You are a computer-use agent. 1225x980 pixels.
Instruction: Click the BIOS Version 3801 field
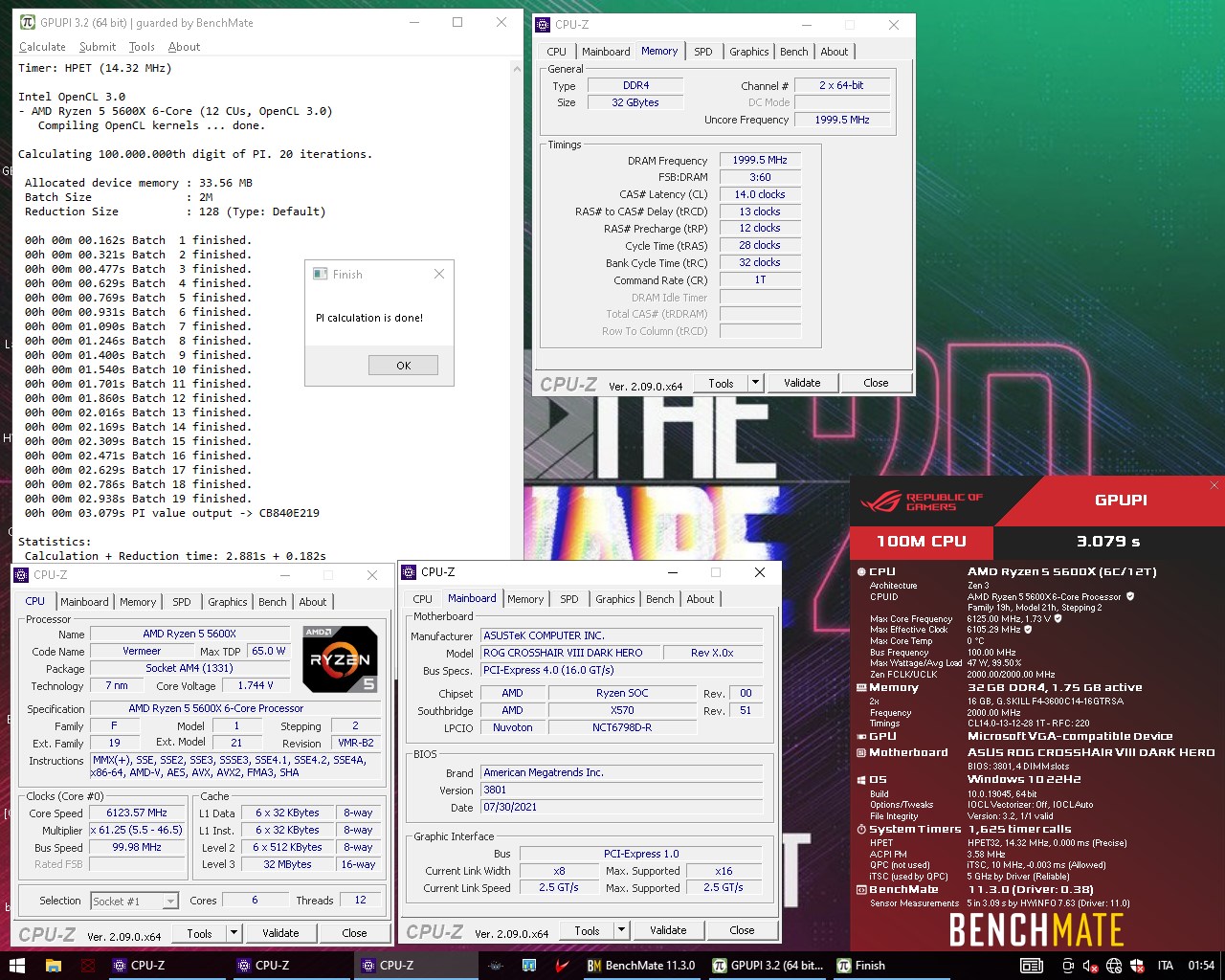tap(622, 790)
